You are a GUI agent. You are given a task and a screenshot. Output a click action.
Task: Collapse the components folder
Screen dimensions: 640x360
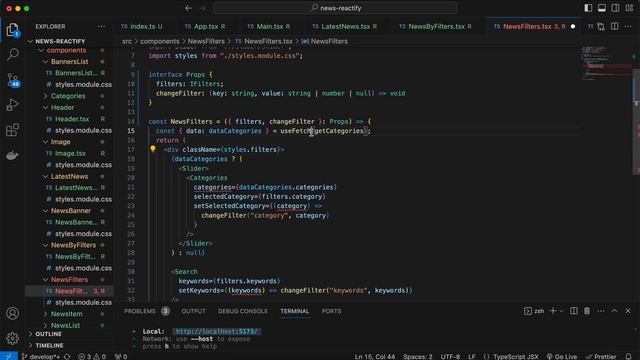(69, 50)
